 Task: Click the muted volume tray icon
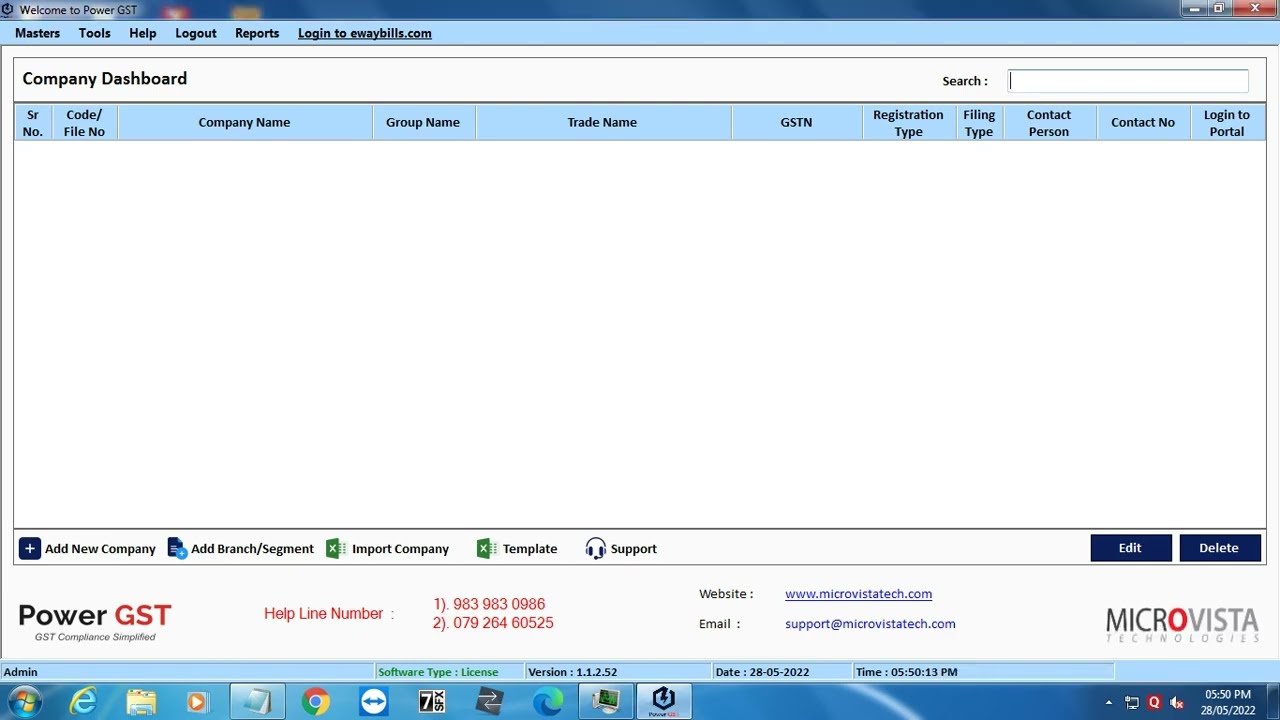(x=1177, y=703)
